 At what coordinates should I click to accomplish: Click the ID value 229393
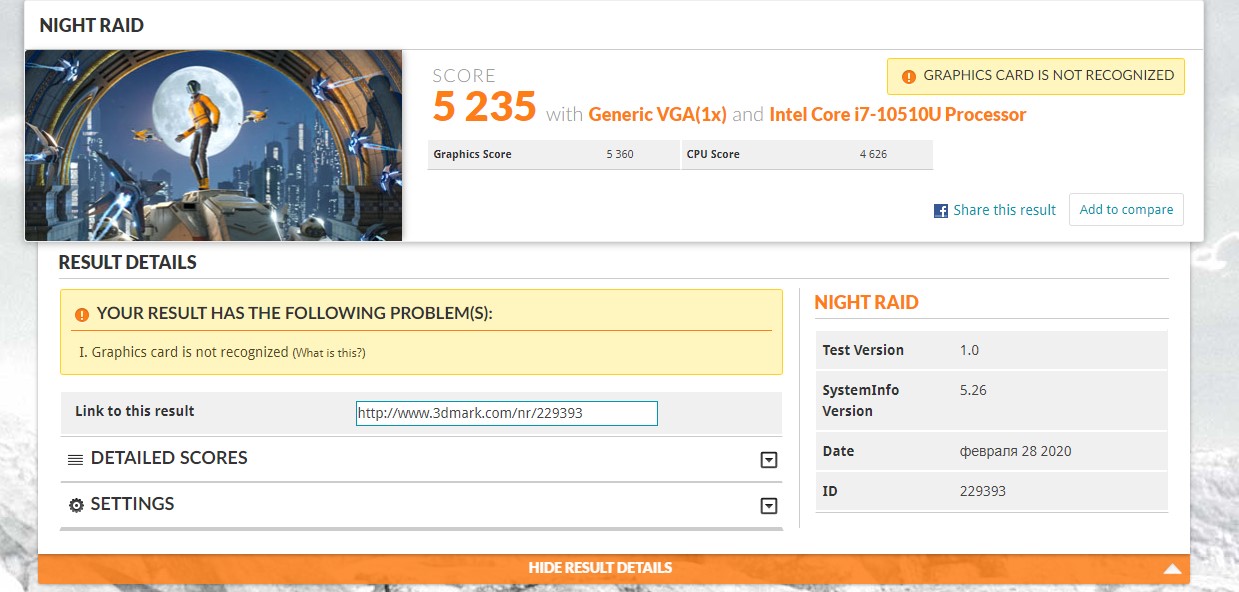coord(982,491)
